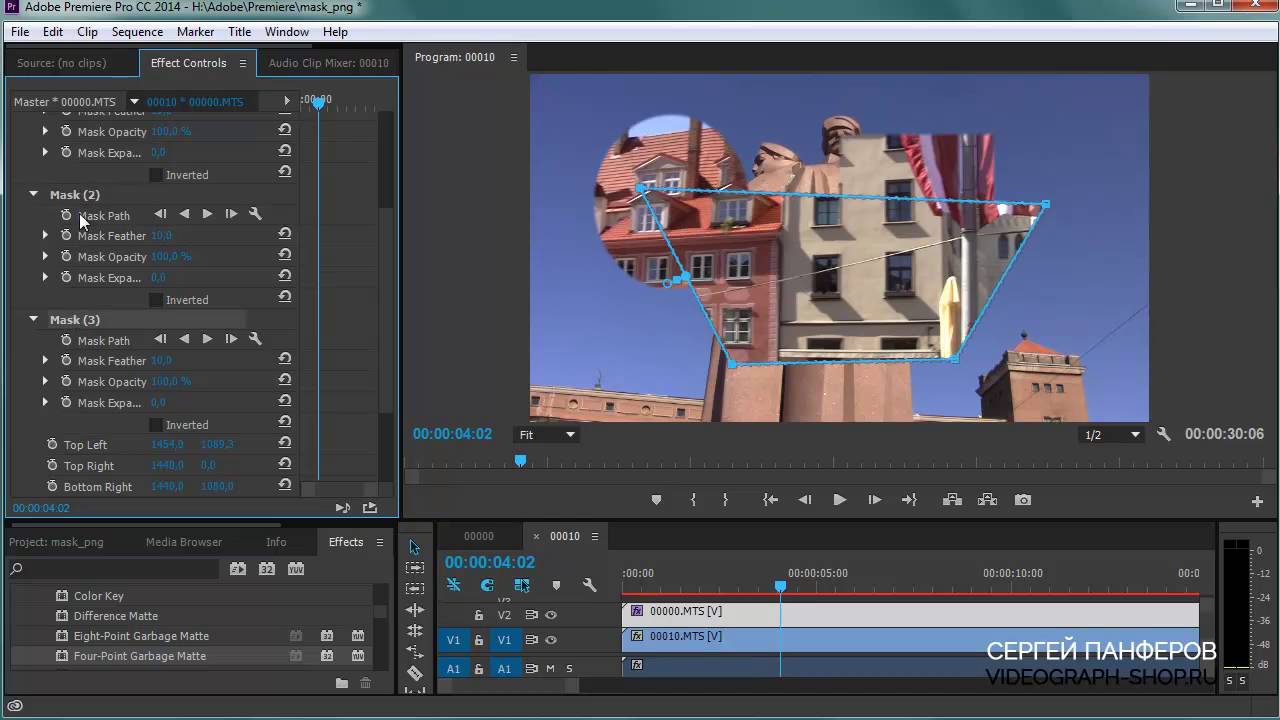Open the Fit zoom level dropdown
Image resolution: width=1280 pixels, height=720 pixels.
coord(547,435)
